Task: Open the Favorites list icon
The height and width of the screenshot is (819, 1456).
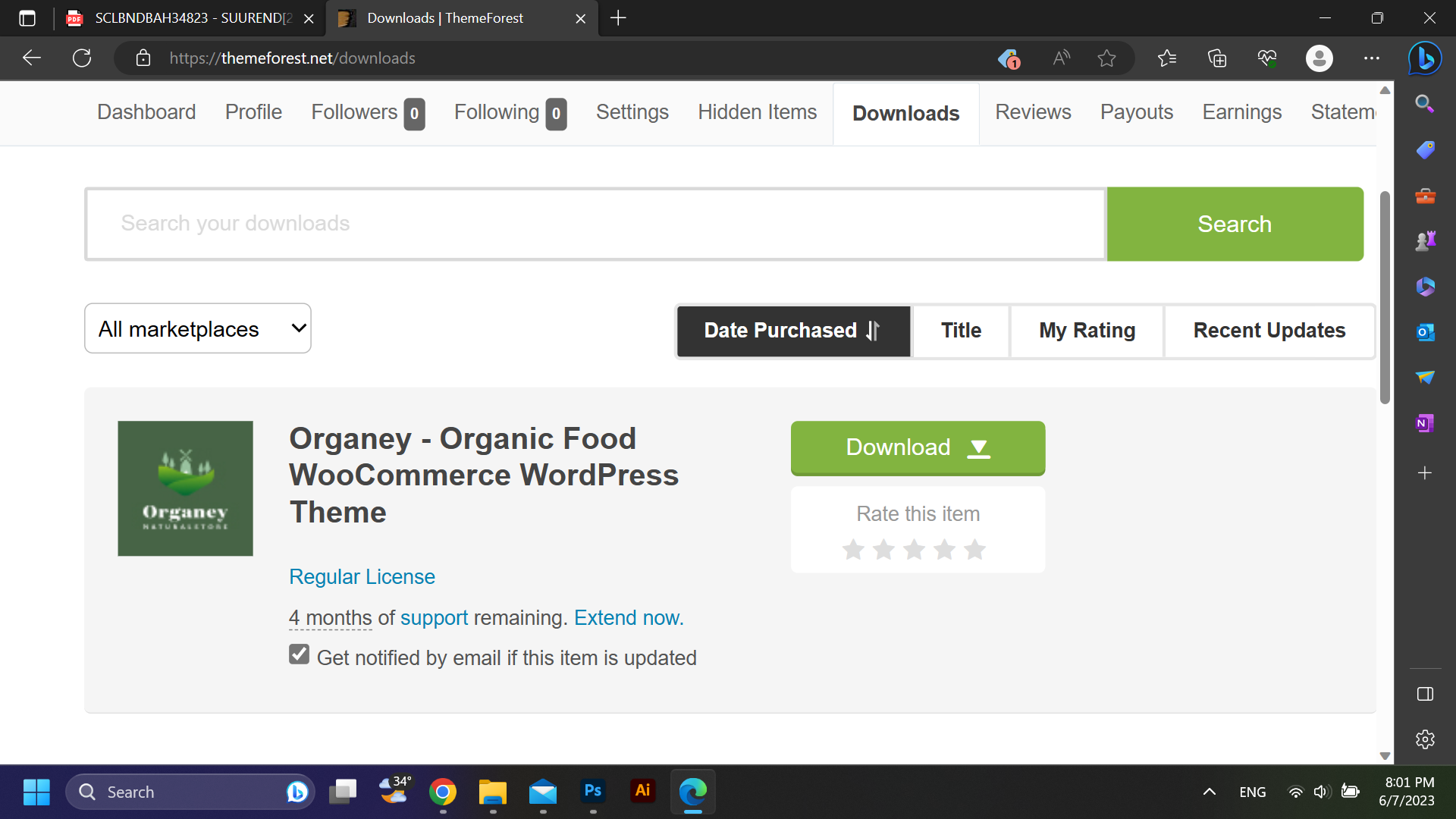Action: (x=1167, y=58)
